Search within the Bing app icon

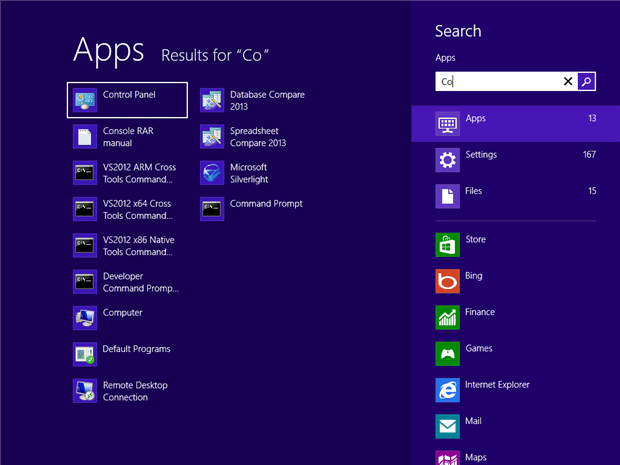(447, 281)
